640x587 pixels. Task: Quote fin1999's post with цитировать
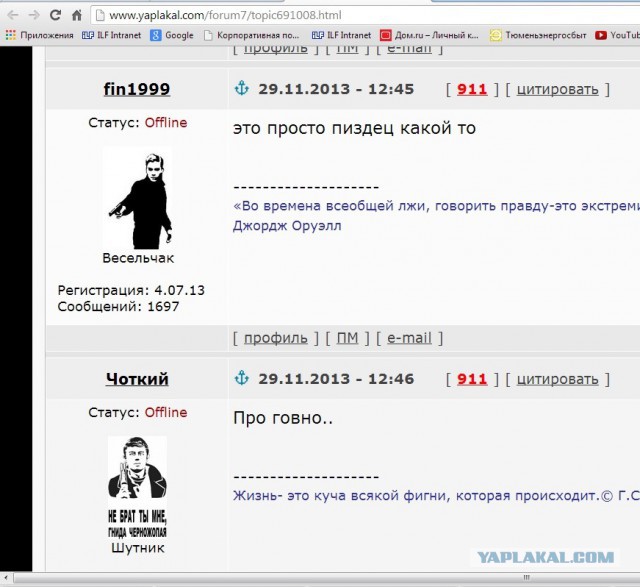coord(558,89)
